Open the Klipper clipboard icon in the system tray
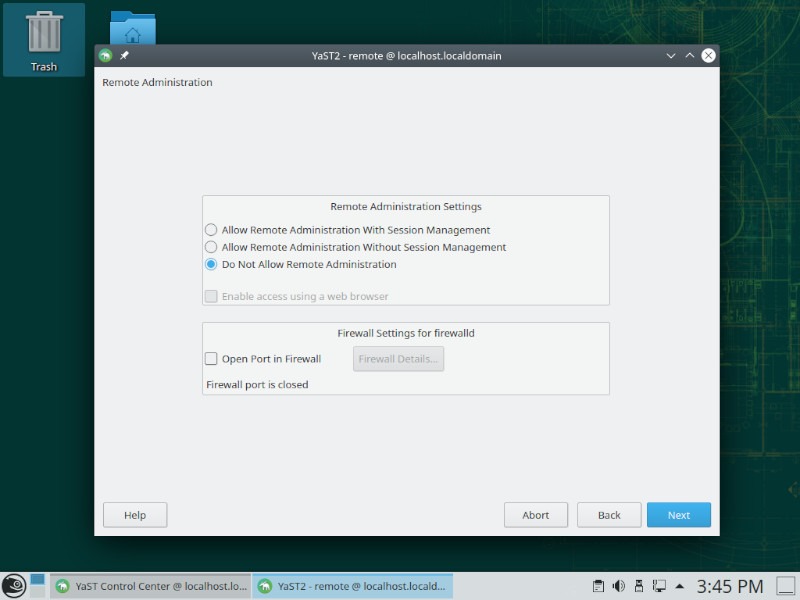 [x=598, y=585]
